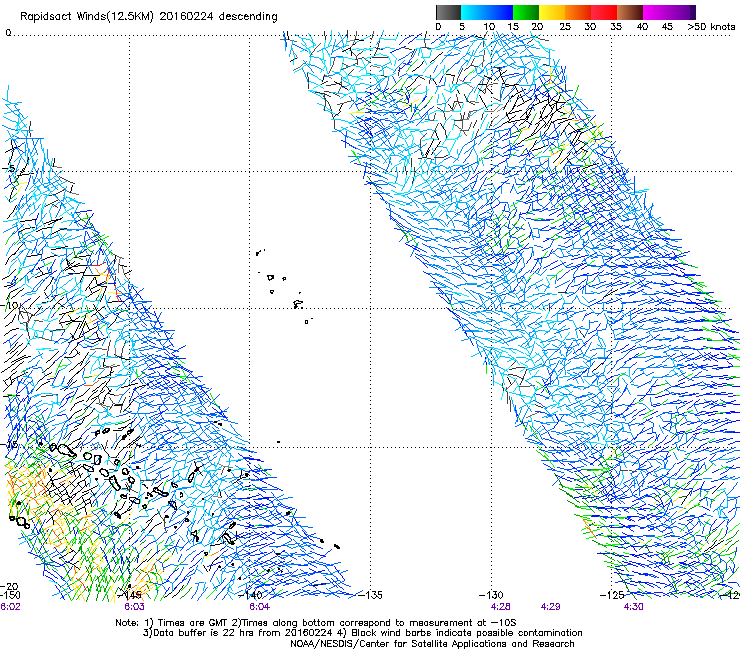Viewport: 740px width, 650px height.
Task: Click the '-135' longitude axis label
Action: [370, 595]
